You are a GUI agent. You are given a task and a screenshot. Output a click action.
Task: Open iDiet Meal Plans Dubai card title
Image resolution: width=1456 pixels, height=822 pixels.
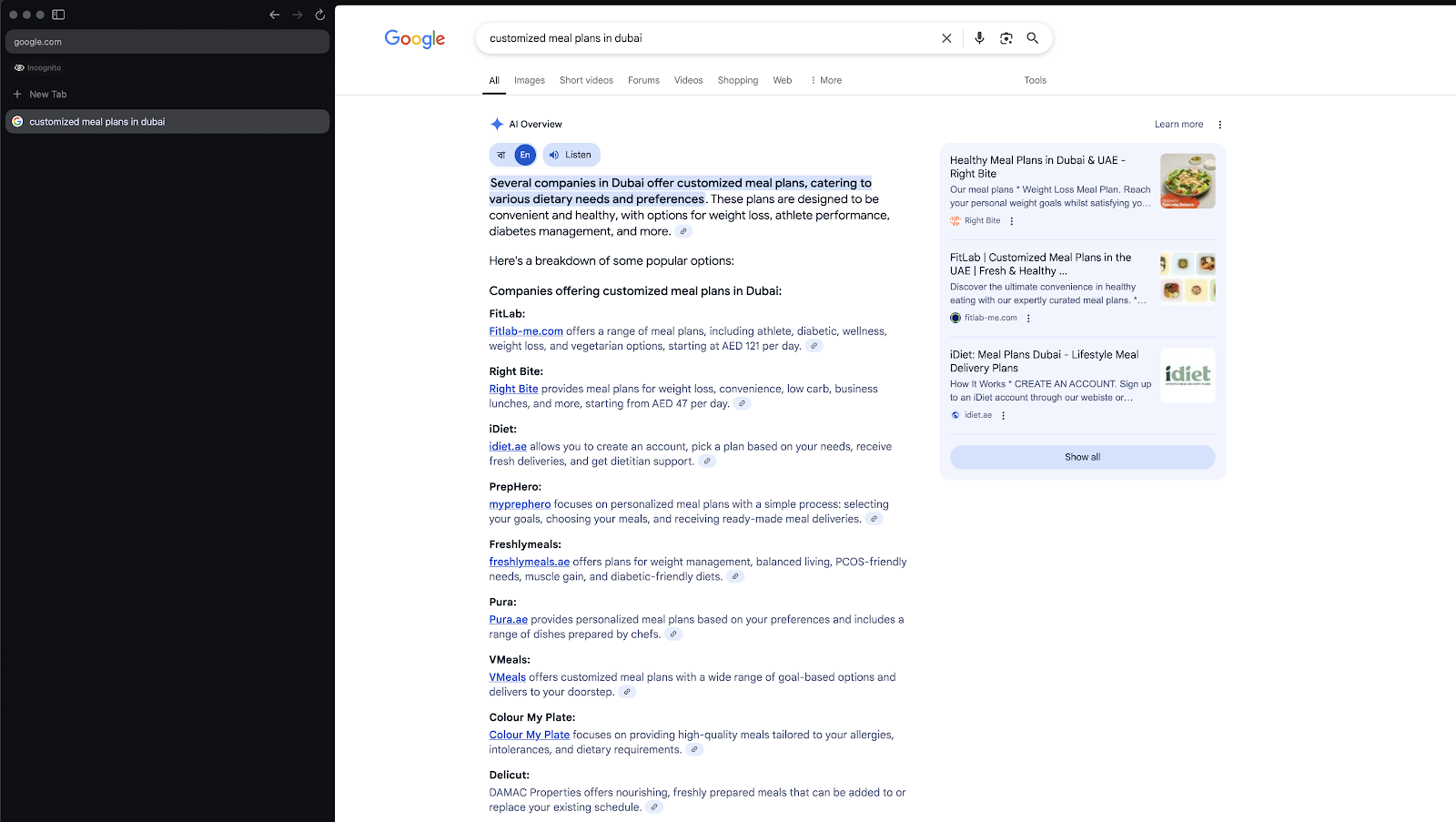tap(1045, 361)
